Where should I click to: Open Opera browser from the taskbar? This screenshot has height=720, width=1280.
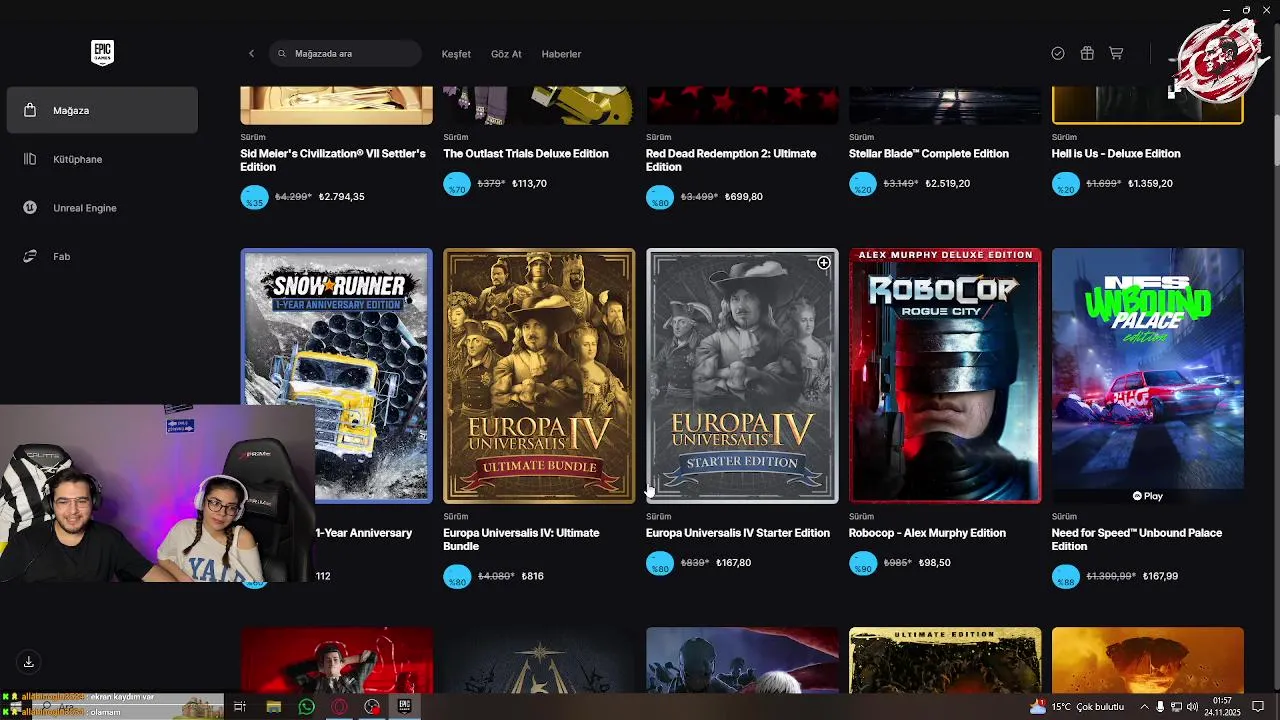pos(339,707)
